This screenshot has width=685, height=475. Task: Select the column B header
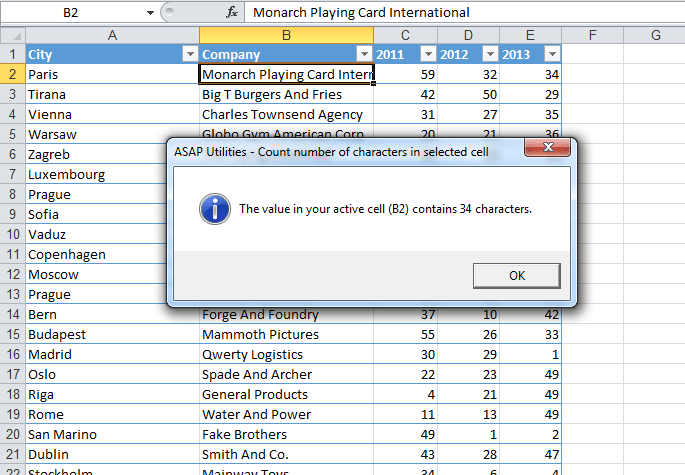tap(286, 35)
